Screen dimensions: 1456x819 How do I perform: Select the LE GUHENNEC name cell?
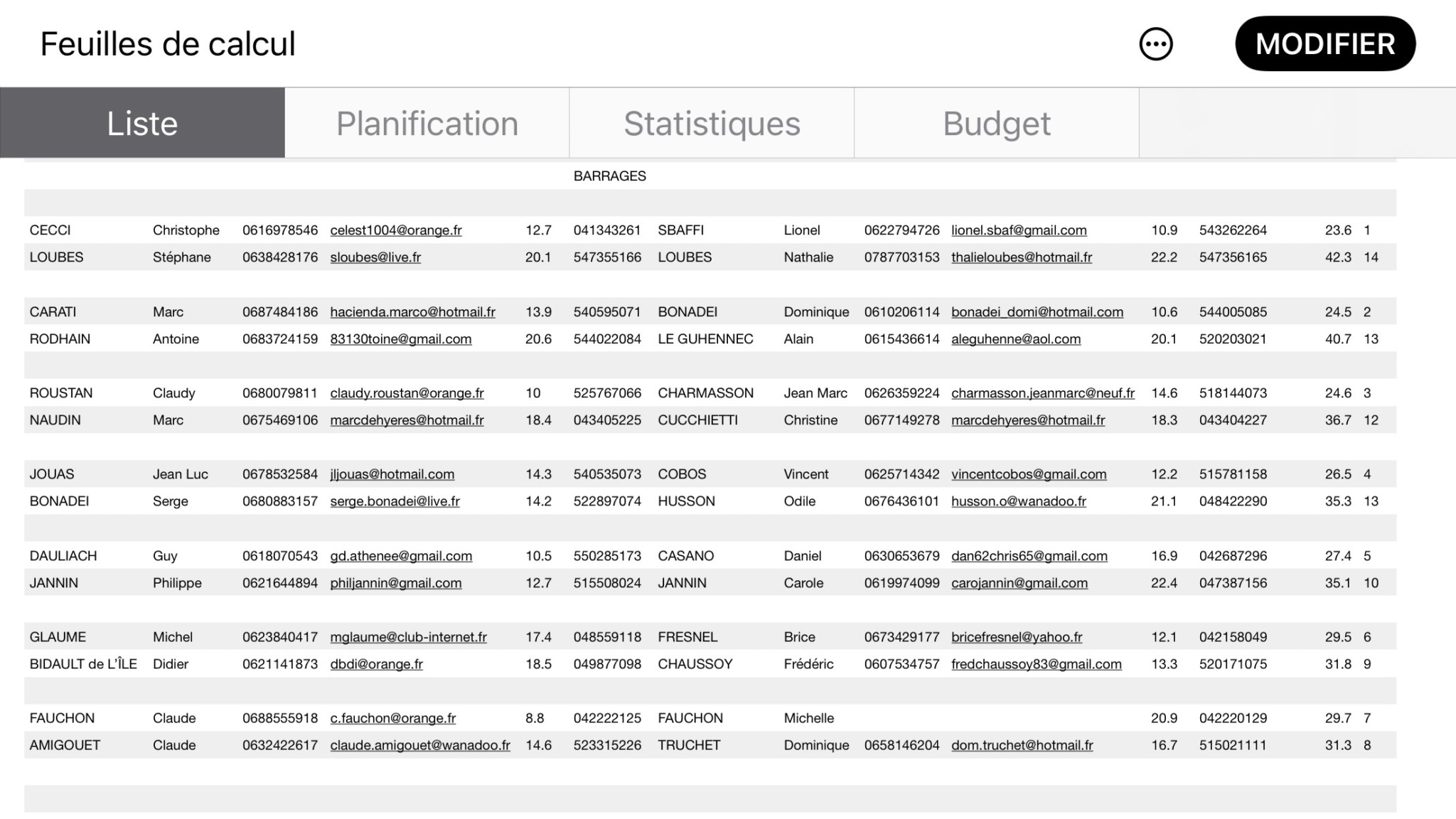tap(705, 339)
